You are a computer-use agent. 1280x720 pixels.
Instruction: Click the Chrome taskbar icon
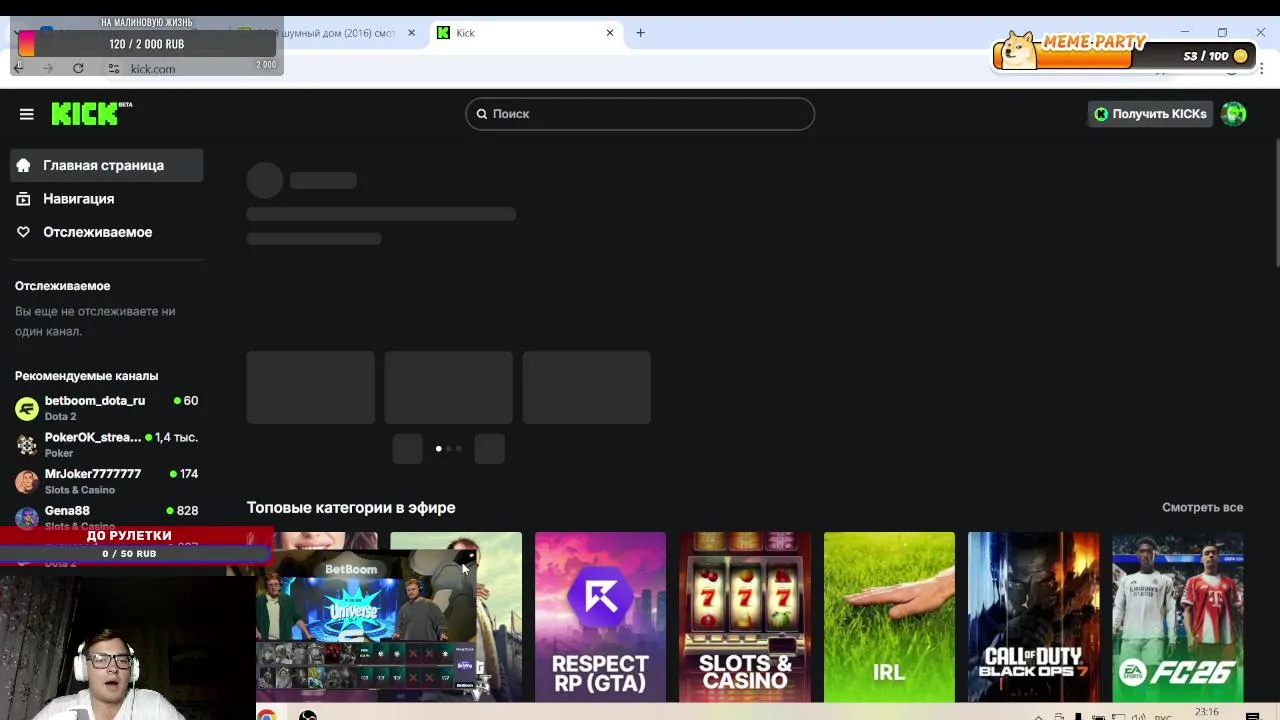[267, 714]
